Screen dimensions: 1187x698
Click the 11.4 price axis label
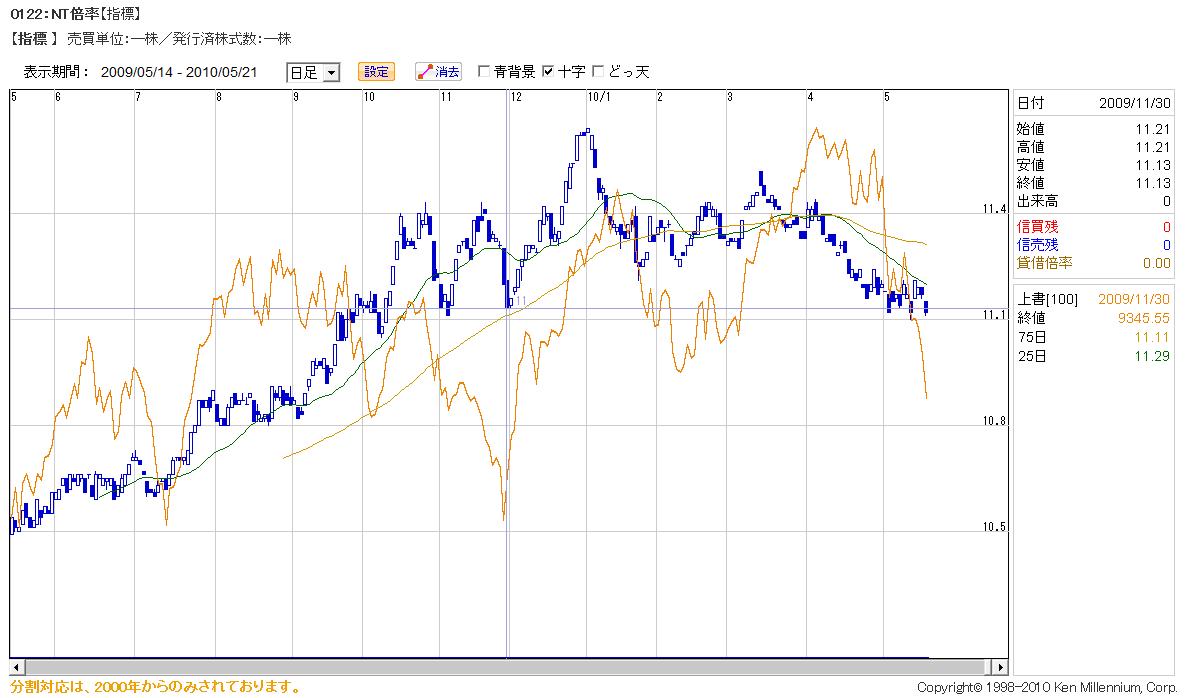pyautogui.click(x=993, y=209)
